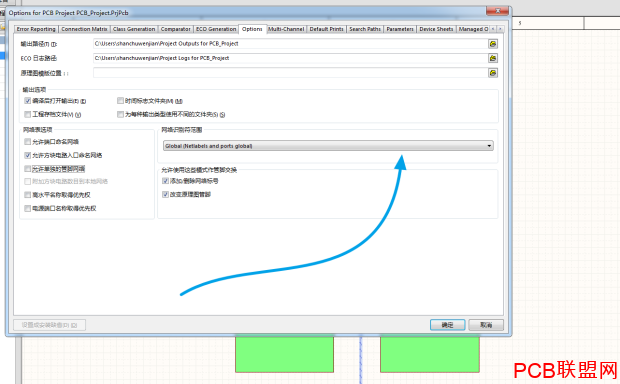Select the Search Paths tab

click(x=365, y=29)
